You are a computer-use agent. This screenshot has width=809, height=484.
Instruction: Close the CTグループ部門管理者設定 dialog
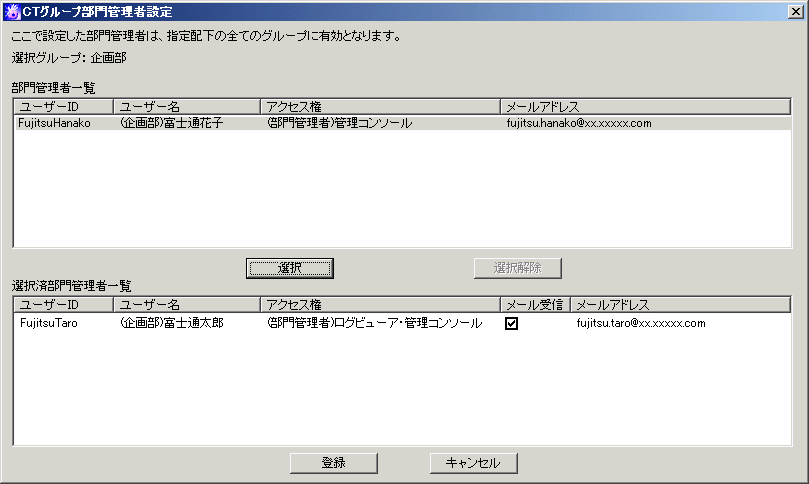795,12
